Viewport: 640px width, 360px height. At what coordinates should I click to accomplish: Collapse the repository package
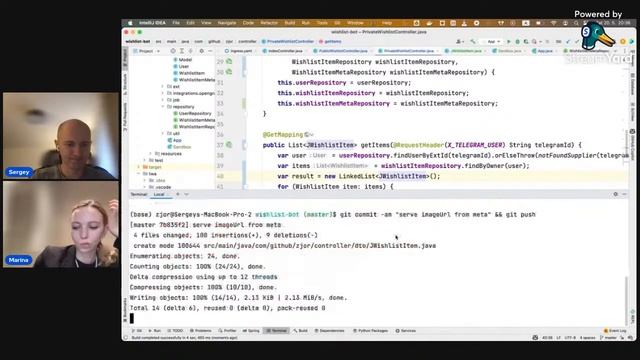(162, 107)
